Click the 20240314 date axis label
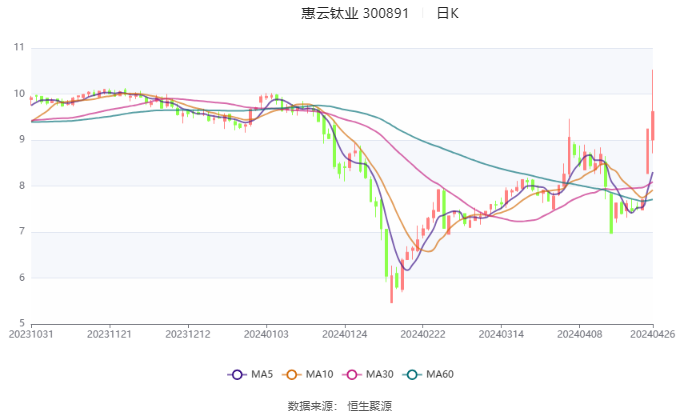The width and height of the screenshot is (680, 413). (x=501, y=334)
